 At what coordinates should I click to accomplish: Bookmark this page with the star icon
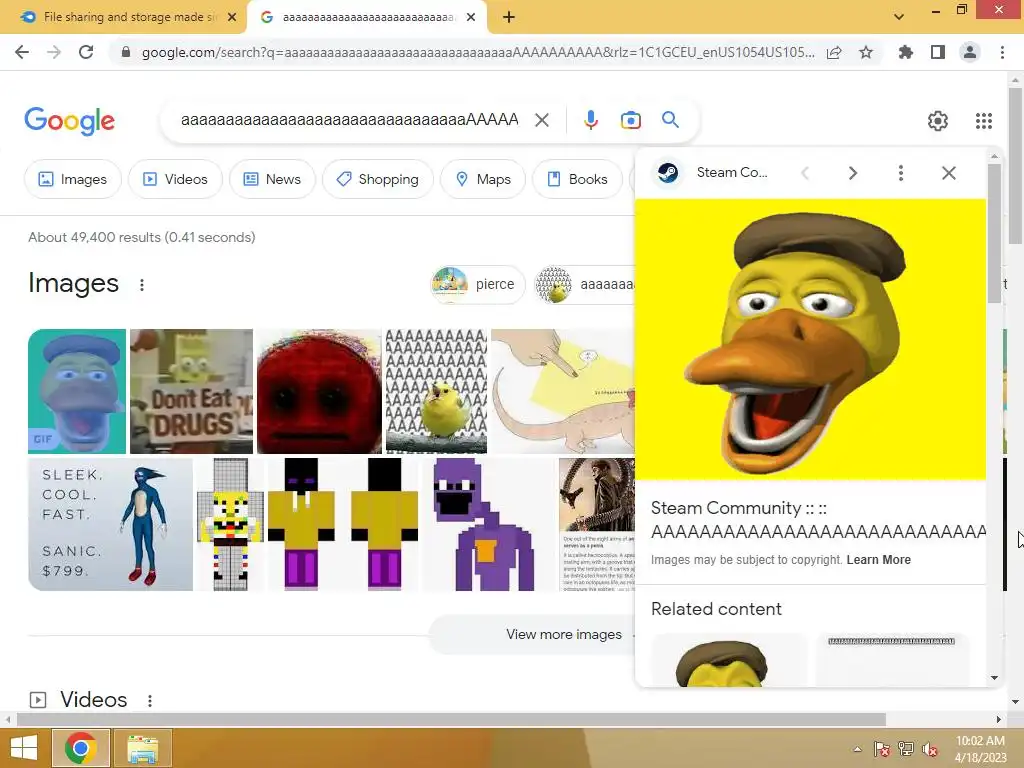[x=866, y=52]
